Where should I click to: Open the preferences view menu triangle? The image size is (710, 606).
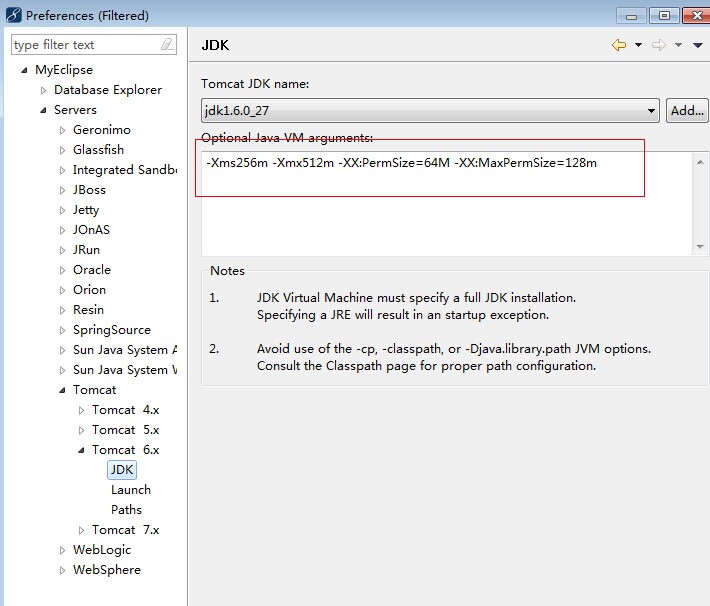[x=698, y=45]
